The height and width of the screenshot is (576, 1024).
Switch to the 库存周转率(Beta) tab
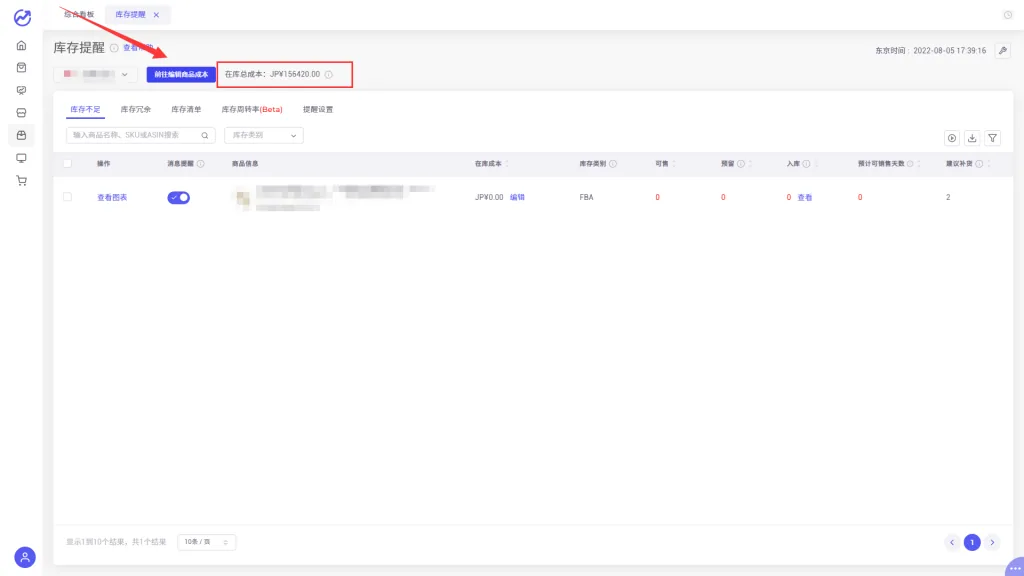tap(252, 110)
